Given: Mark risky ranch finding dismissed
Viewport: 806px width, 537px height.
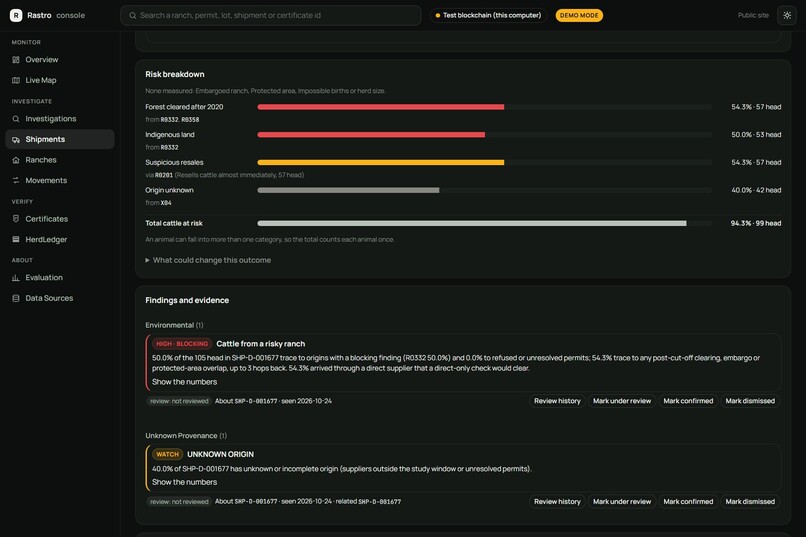Looking at the screenshot, I should [x=750, y=401].
